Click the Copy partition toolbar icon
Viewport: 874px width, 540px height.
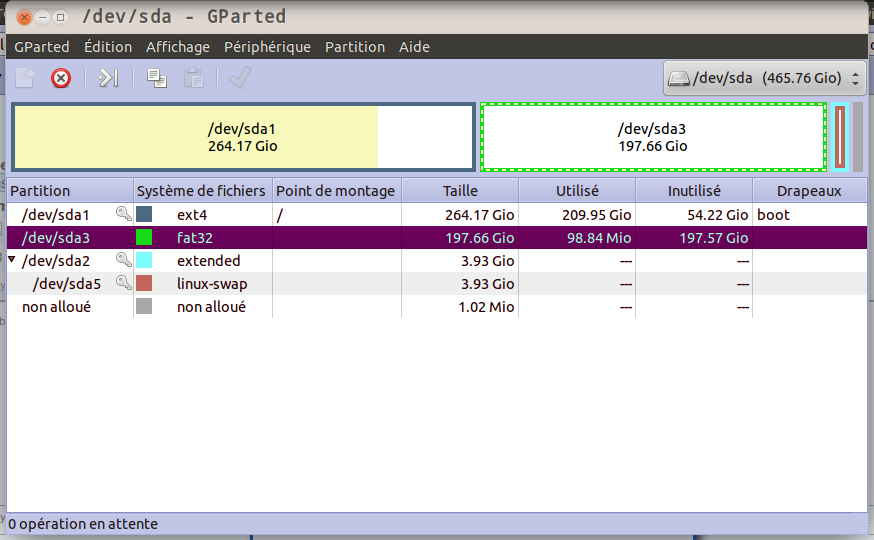pos(157,78)
